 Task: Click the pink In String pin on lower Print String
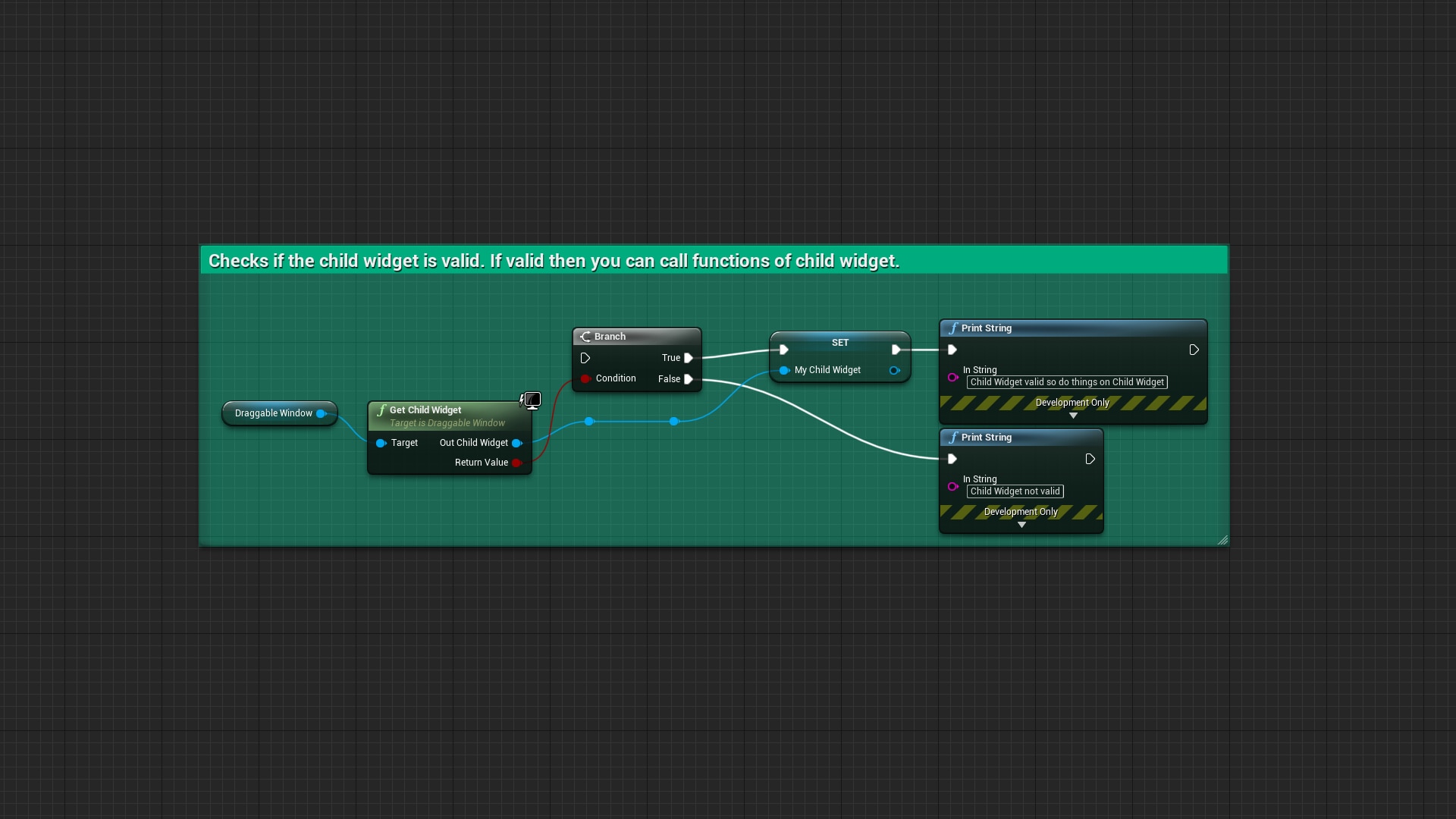pos(953,487)
